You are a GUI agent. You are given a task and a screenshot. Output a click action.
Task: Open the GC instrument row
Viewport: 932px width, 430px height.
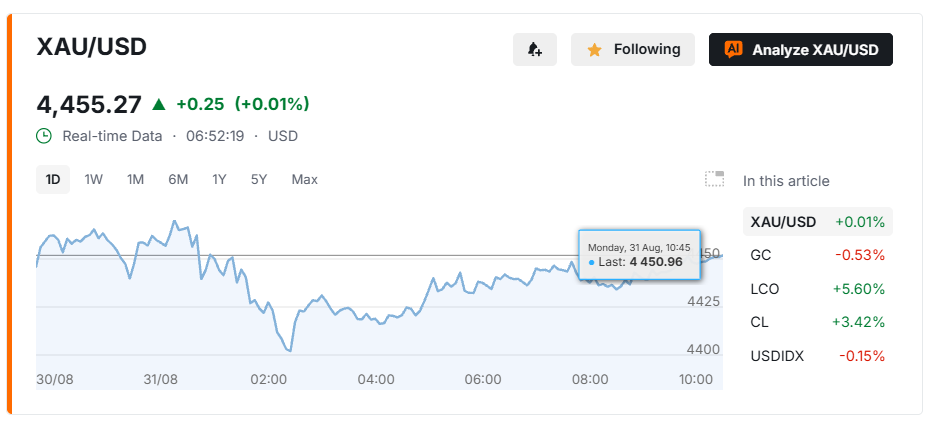click(x=818, y=256)
